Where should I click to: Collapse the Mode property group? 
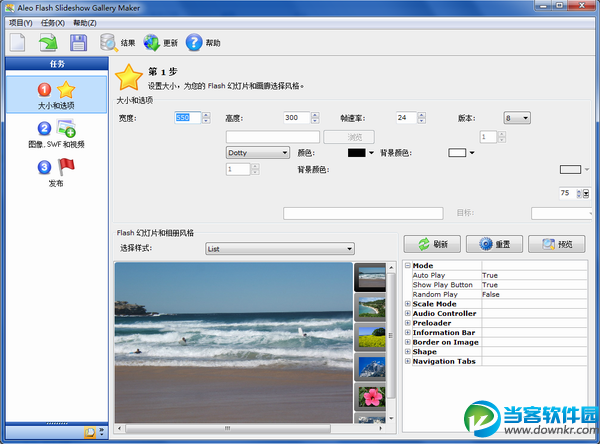[x=408, y=265]
